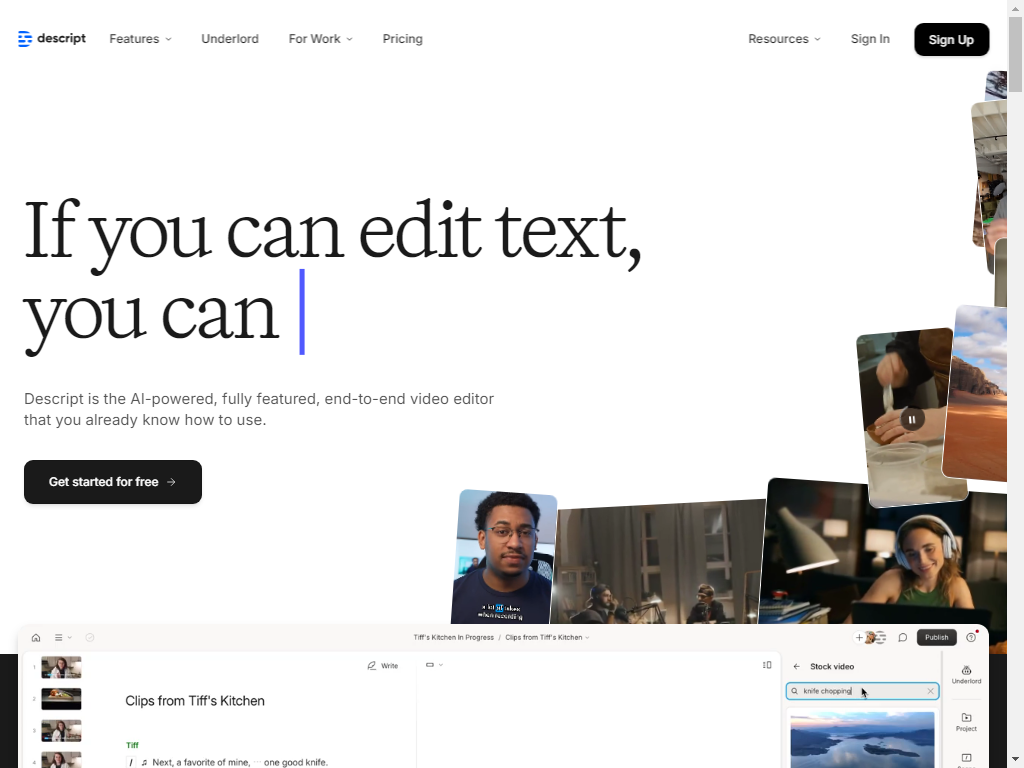Open the Underlord sidebar panel
1024x768 pixels.
pos(967,675)
